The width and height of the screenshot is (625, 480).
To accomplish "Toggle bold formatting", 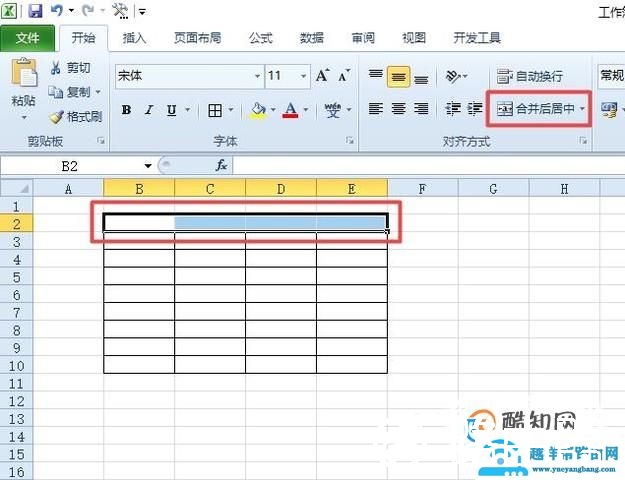I will (x=126, y=110).
